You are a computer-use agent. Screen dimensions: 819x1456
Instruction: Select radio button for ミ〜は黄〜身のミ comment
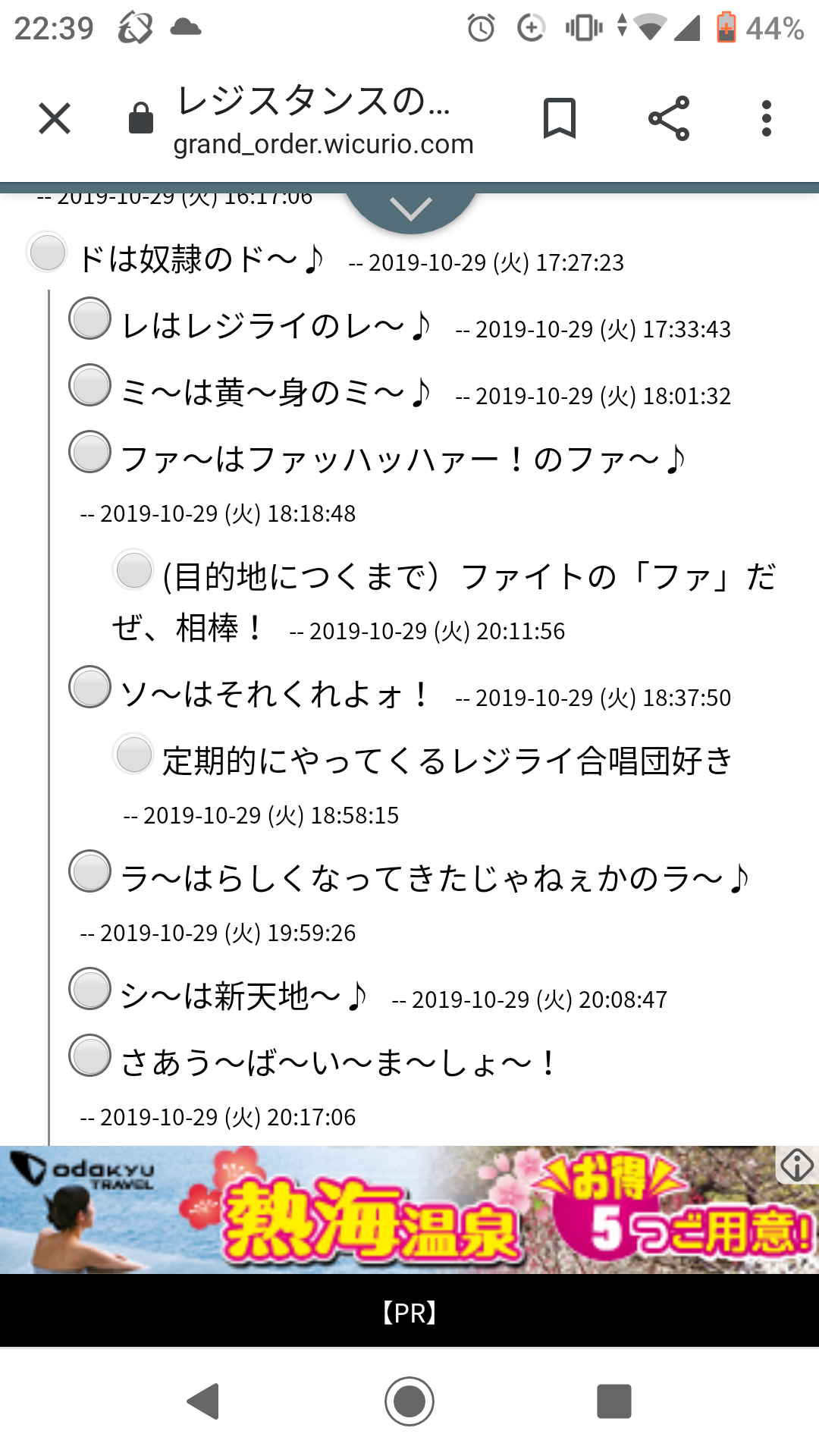[x=90, y=385]
